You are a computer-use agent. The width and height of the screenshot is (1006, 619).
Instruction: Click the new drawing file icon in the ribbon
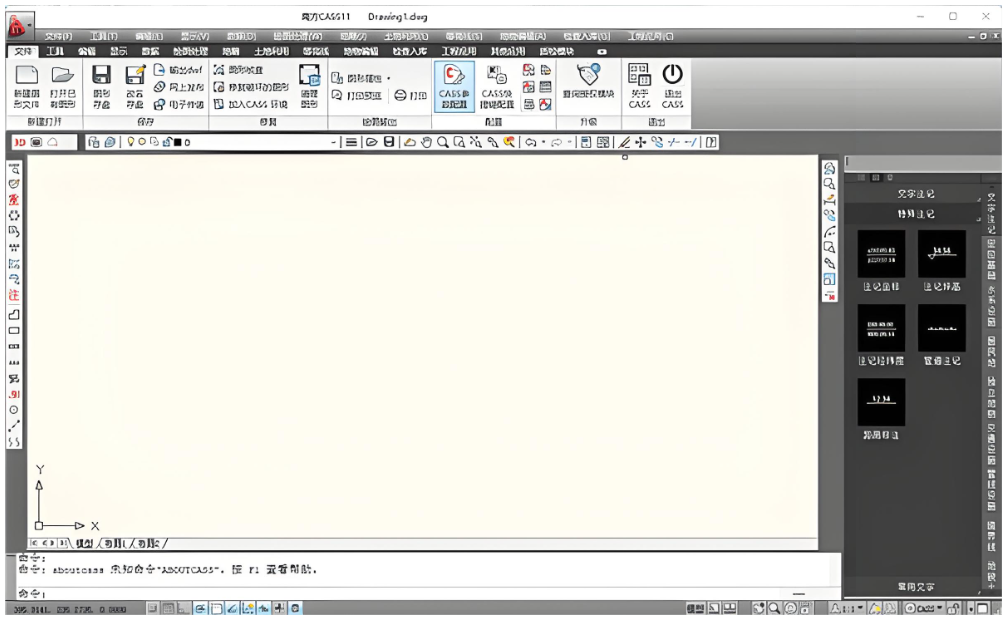coord(27,76)
